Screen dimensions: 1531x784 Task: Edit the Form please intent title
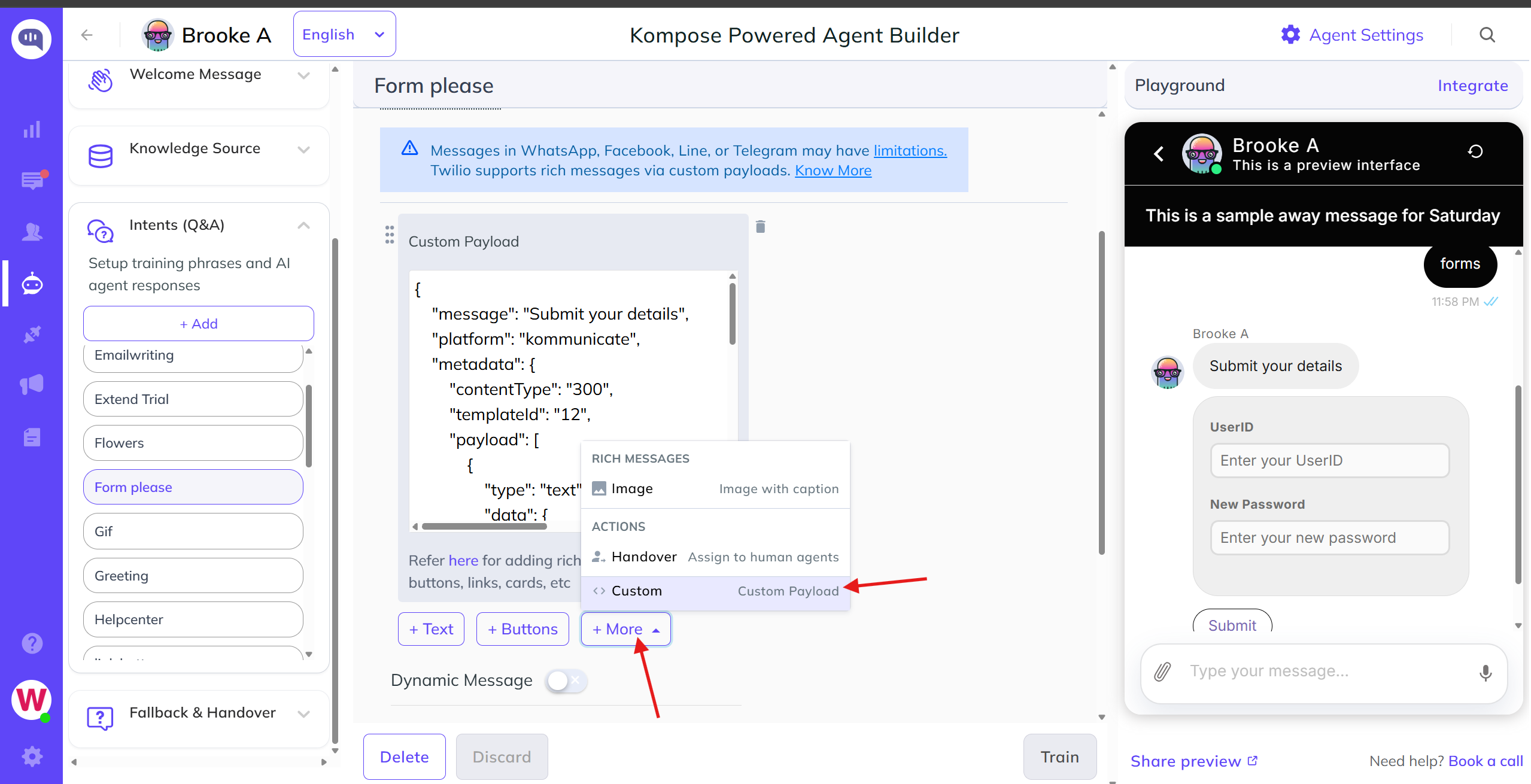click(x=433, y=86)
